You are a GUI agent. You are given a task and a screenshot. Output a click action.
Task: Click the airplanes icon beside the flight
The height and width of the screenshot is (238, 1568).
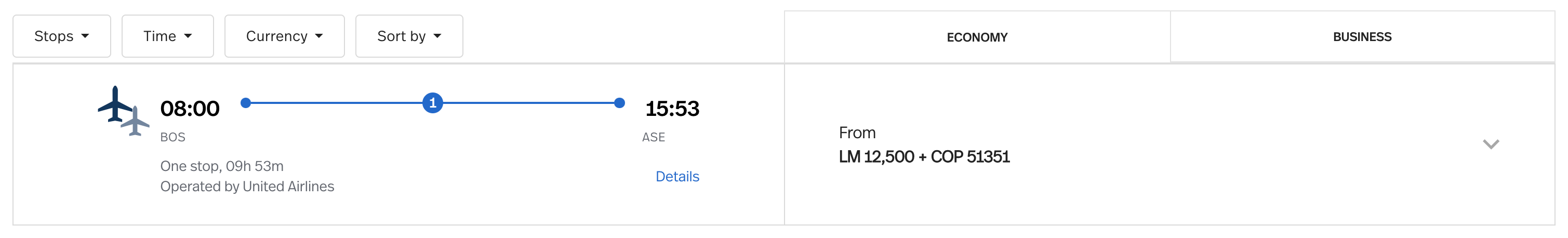[x=123, y=110]
